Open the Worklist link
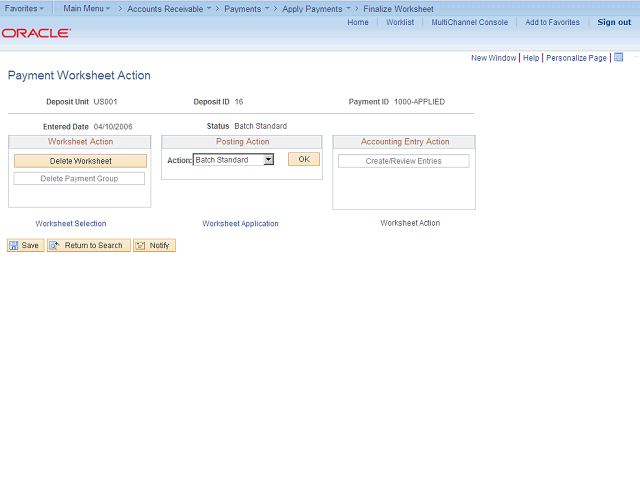Image resolution: width=640 pixels, height=480 pixels. 400,22
